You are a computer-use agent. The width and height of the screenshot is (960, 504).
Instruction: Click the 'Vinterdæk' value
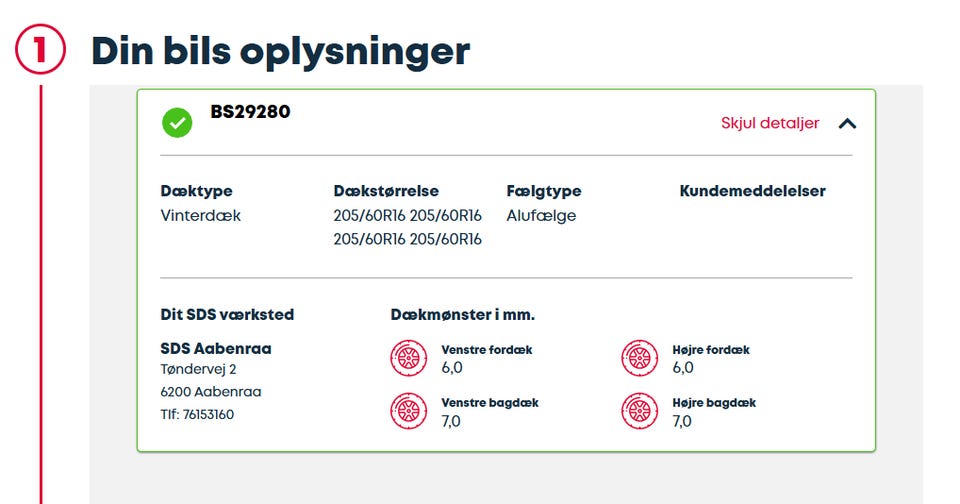[x=200, y=215]
